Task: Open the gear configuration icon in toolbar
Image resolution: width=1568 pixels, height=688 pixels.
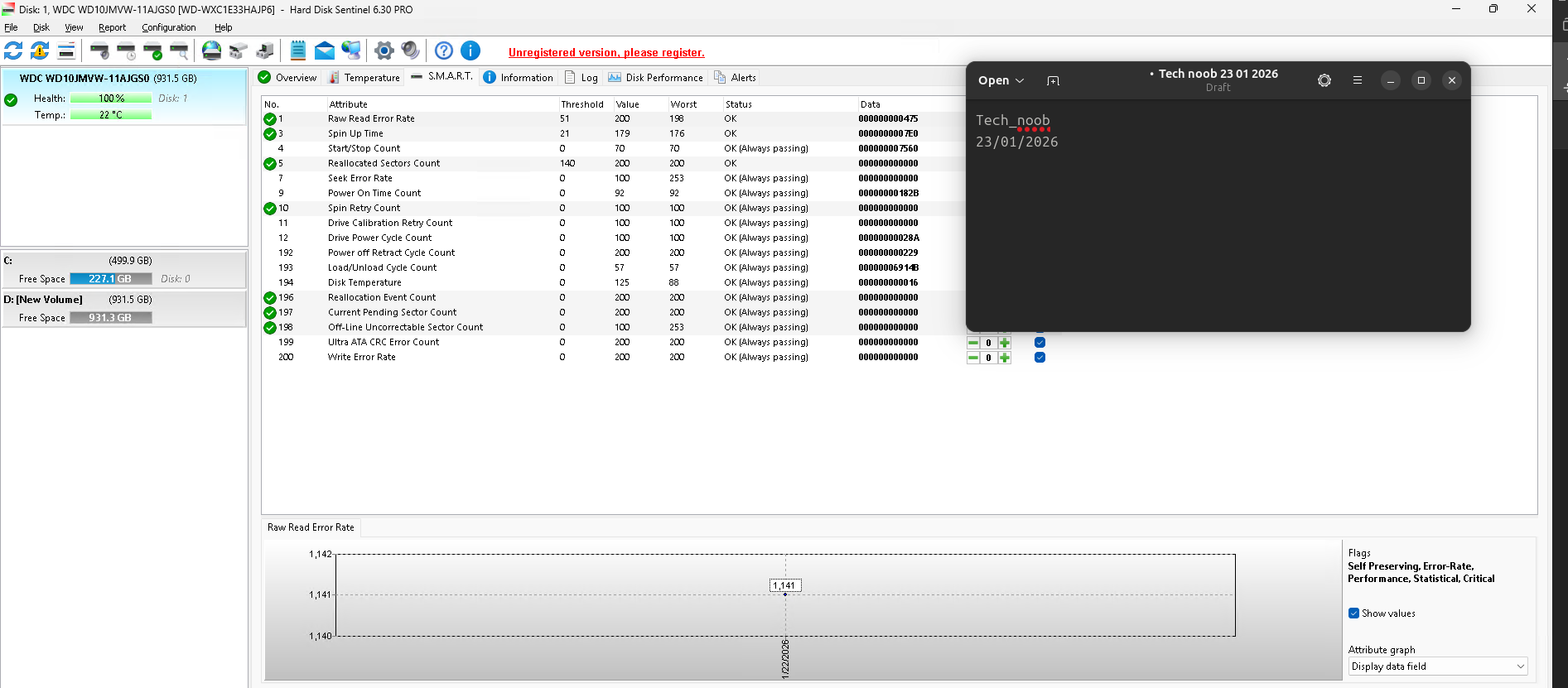Action: (x=384, y=51)
